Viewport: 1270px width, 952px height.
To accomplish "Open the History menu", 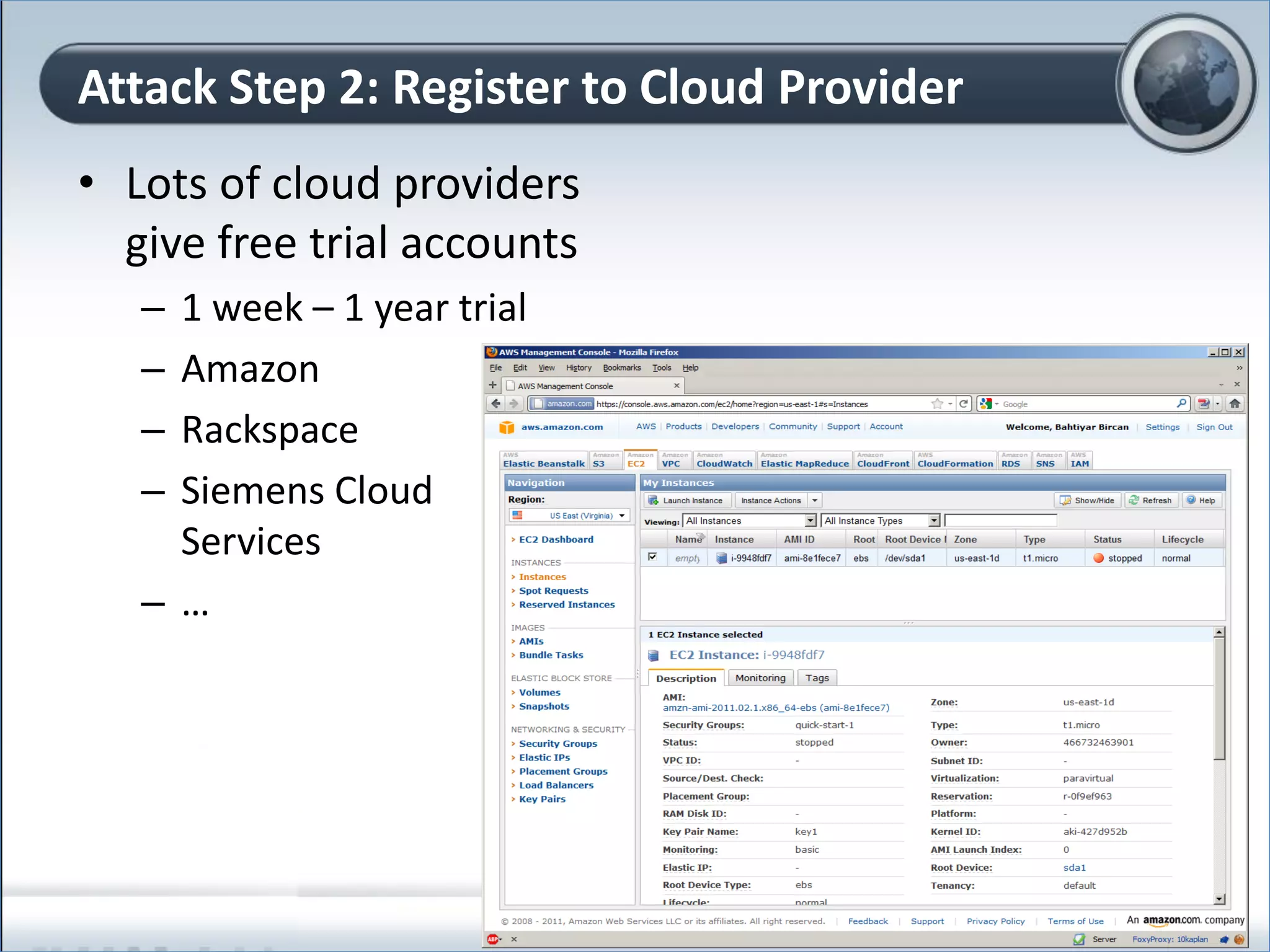I will pos(579,368).
